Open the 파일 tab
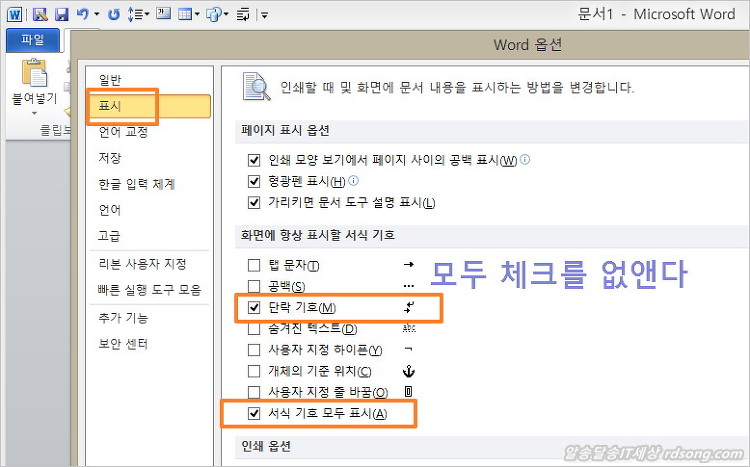 click(33, 40)
